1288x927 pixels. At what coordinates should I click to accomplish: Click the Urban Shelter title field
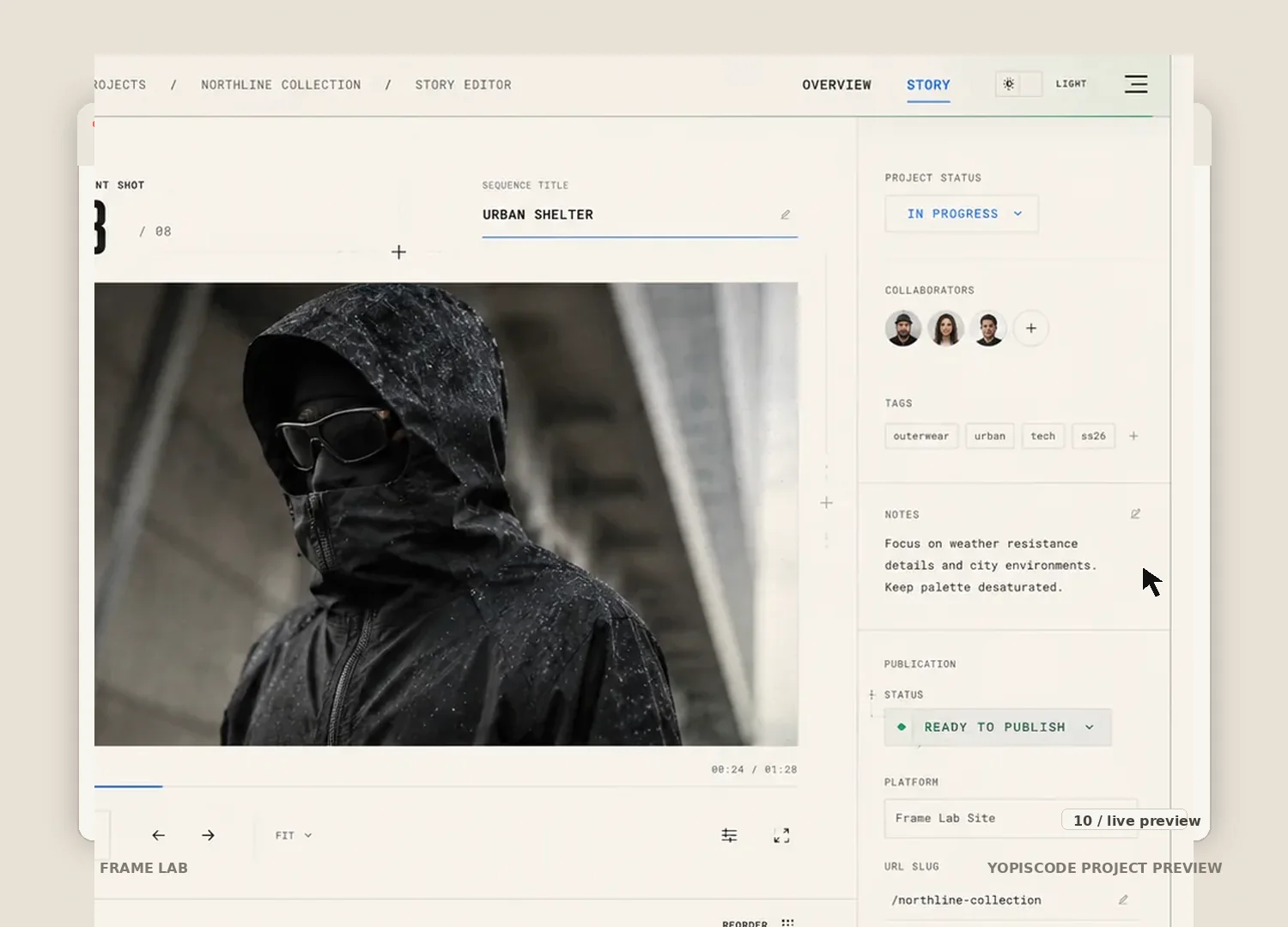pyautogui.click(x=640, y=215)
